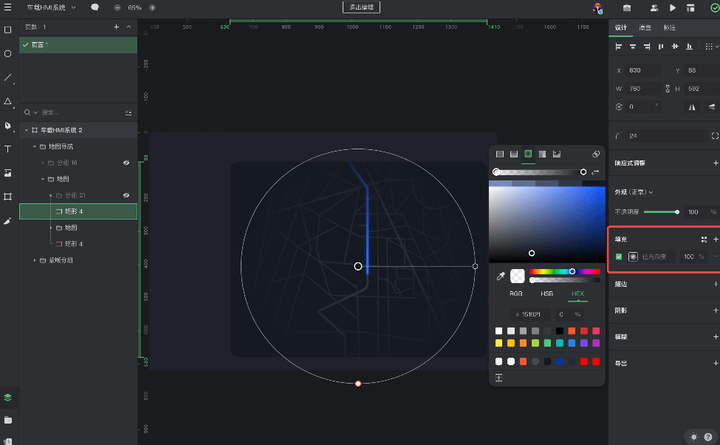Pick a color with the eyedropper
This screenshot has height=445, width=720.
tap(501, 276)
